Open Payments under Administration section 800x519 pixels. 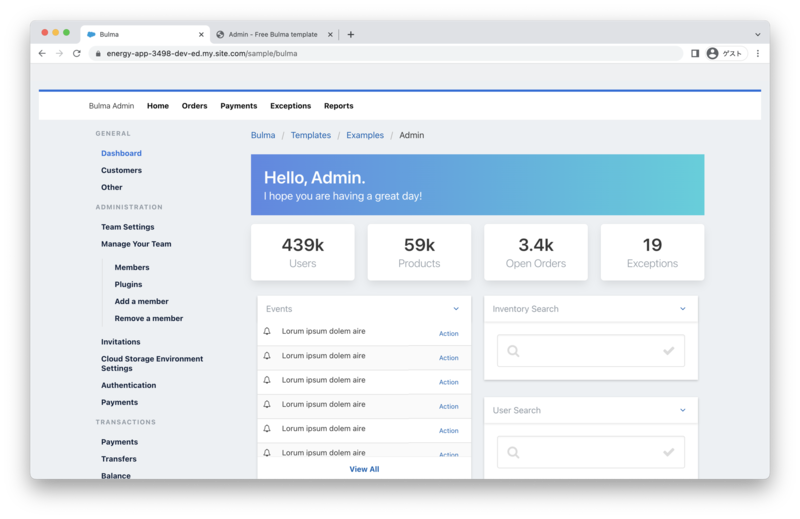click(x=119, y=402)
